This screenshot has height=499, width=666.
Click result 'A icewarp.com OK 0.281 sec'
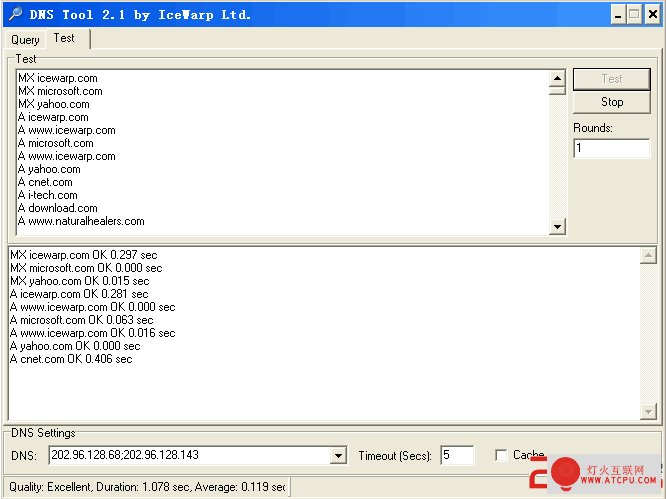[x=79, y=294]
